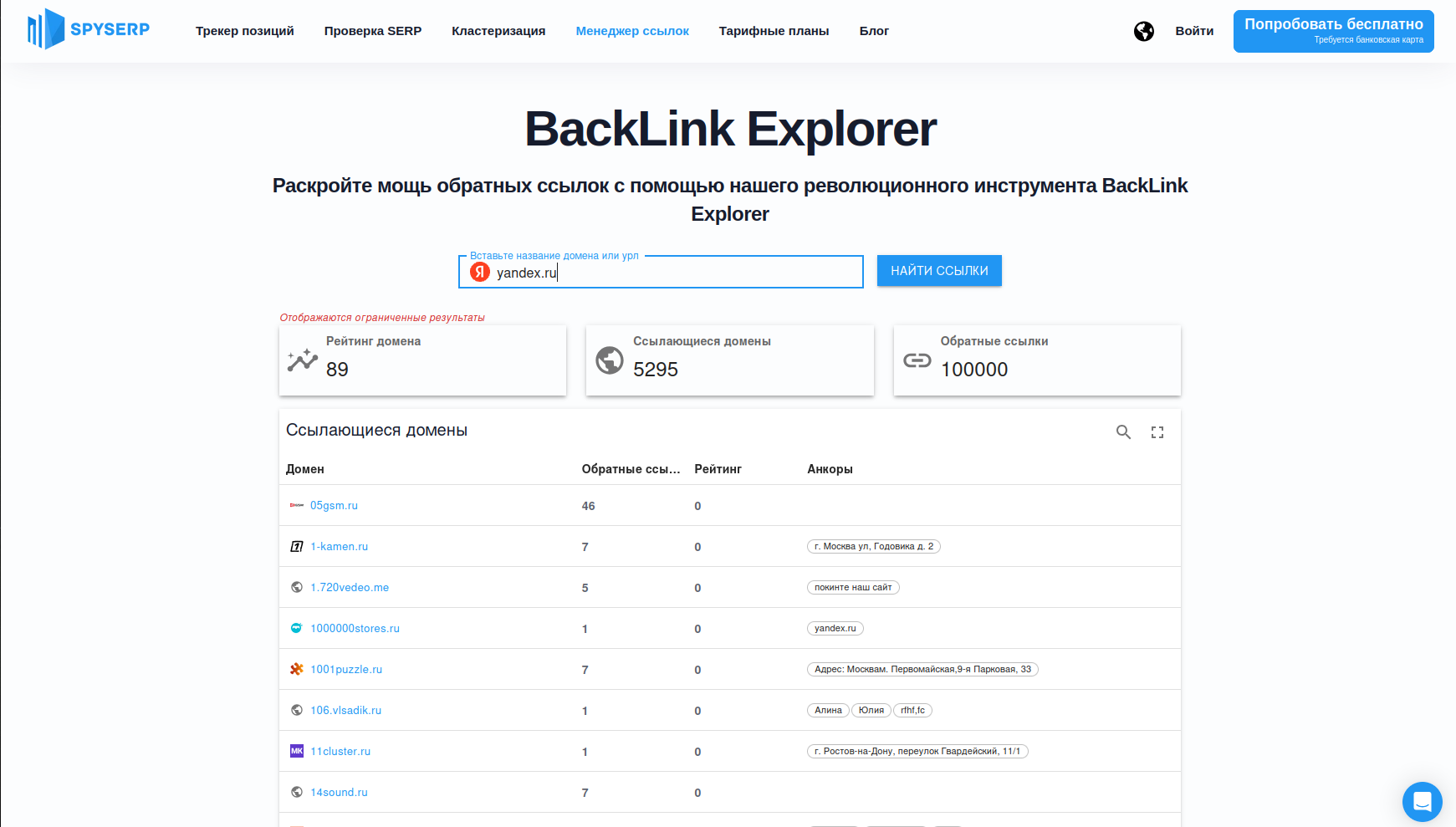Click the Войти login link
The height and width of the screenshot is (827, 1456).
(1194, 31)
